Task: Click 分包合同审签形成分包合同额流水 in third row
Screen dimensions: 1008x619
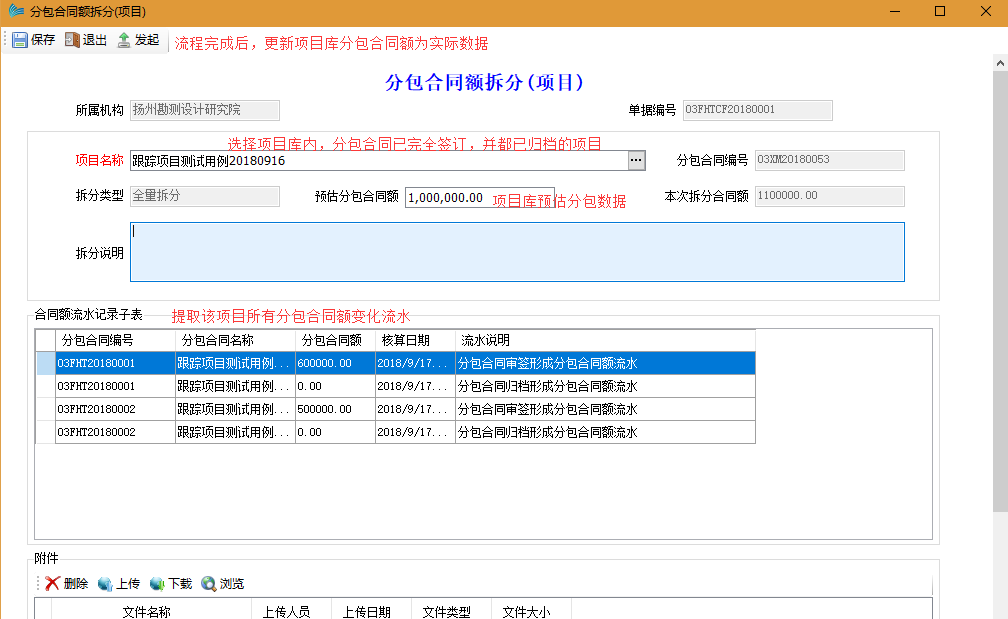Action: (547, 409)
